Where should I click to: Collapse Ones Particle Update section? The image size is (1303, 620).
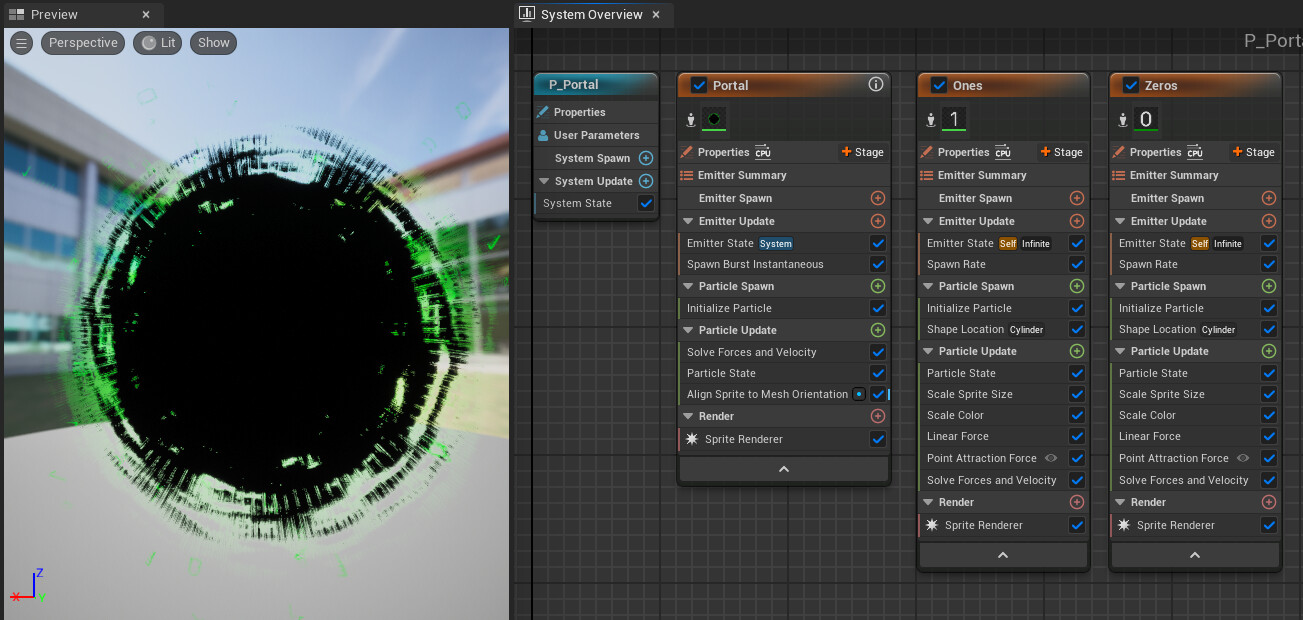928,351
